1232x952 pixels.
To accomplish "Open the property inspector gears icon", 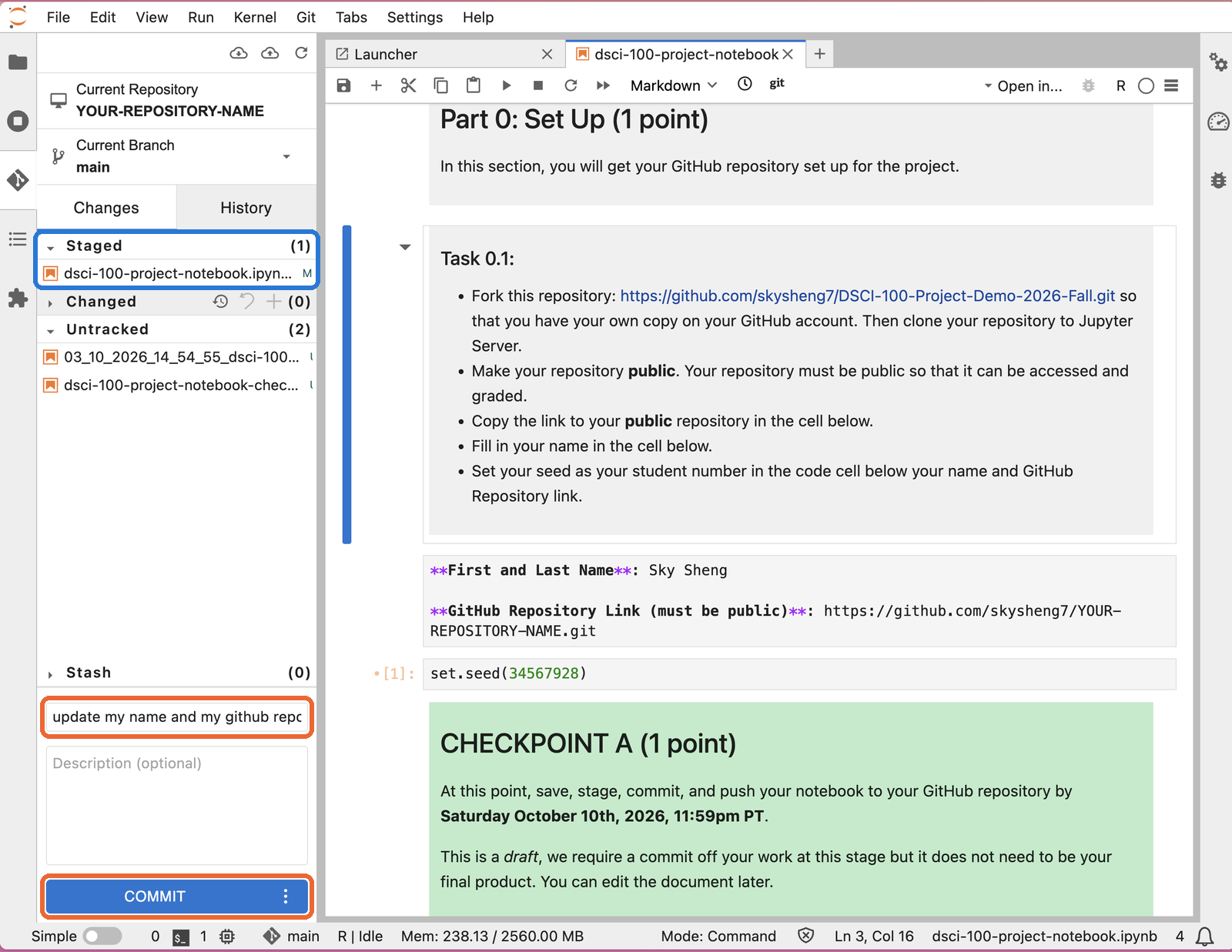I will (1218, 62).
